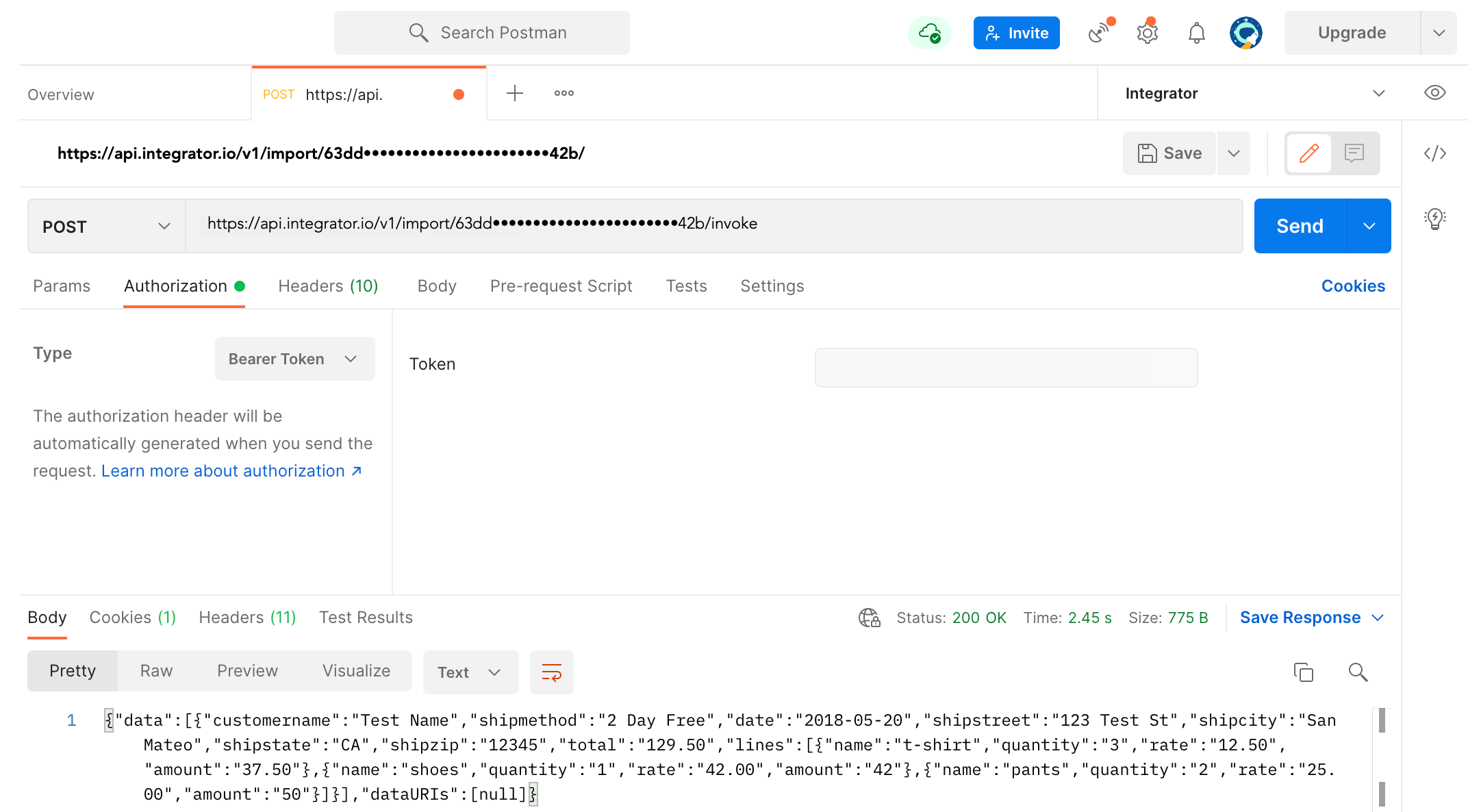
Task: Select the response Body tab
Action: pos(47,618)
